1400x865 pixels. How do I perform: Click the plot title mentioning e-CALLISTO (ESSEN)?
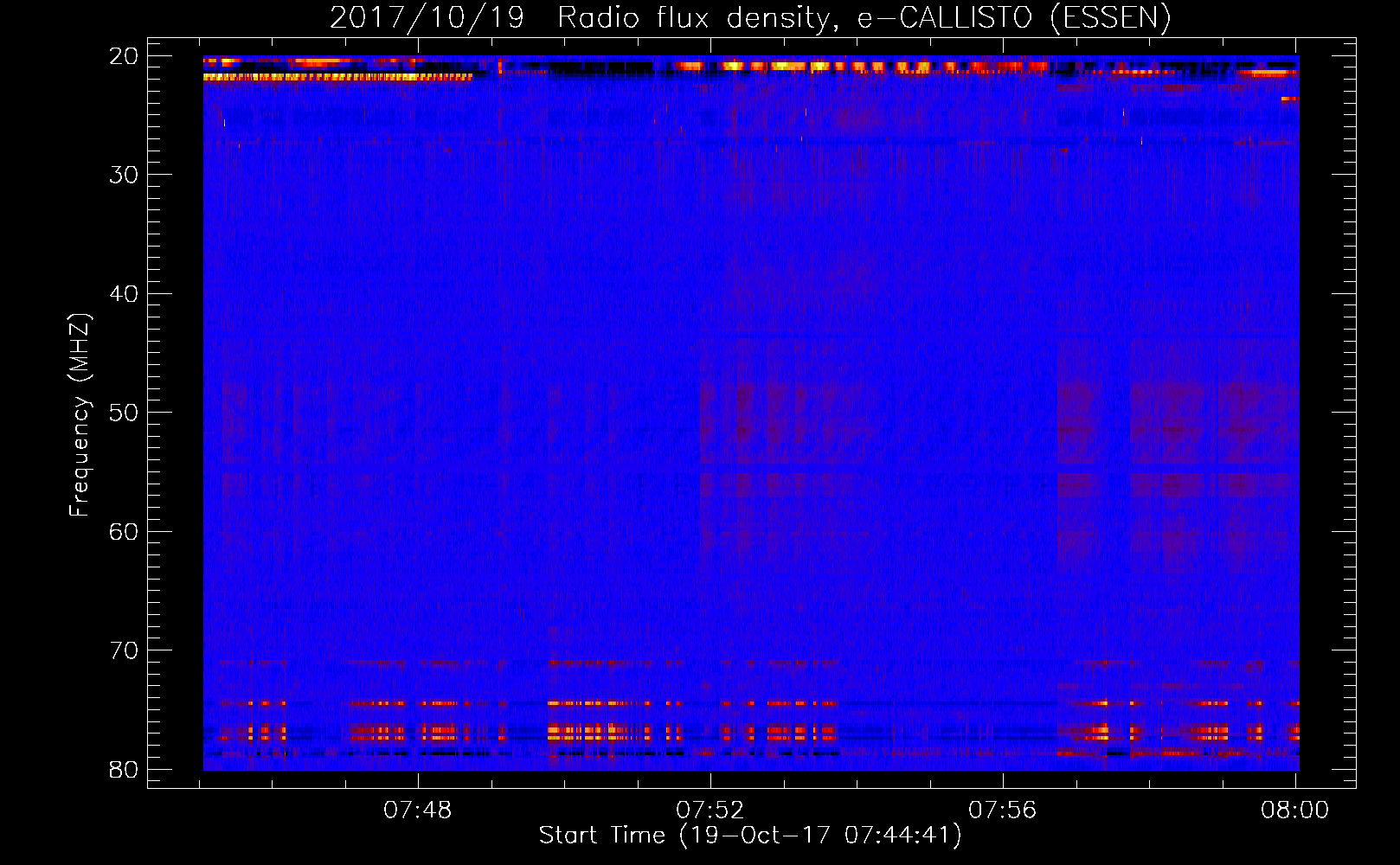(x=750, y=17)
